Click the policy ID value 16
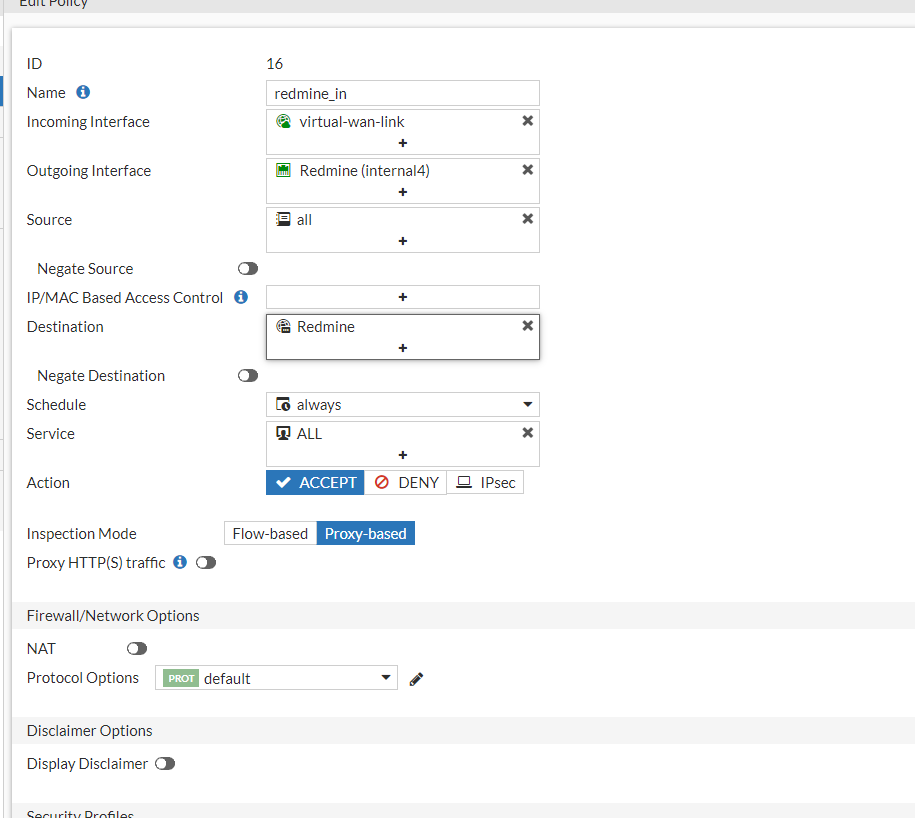915x818 pixels. pos(274,64)
